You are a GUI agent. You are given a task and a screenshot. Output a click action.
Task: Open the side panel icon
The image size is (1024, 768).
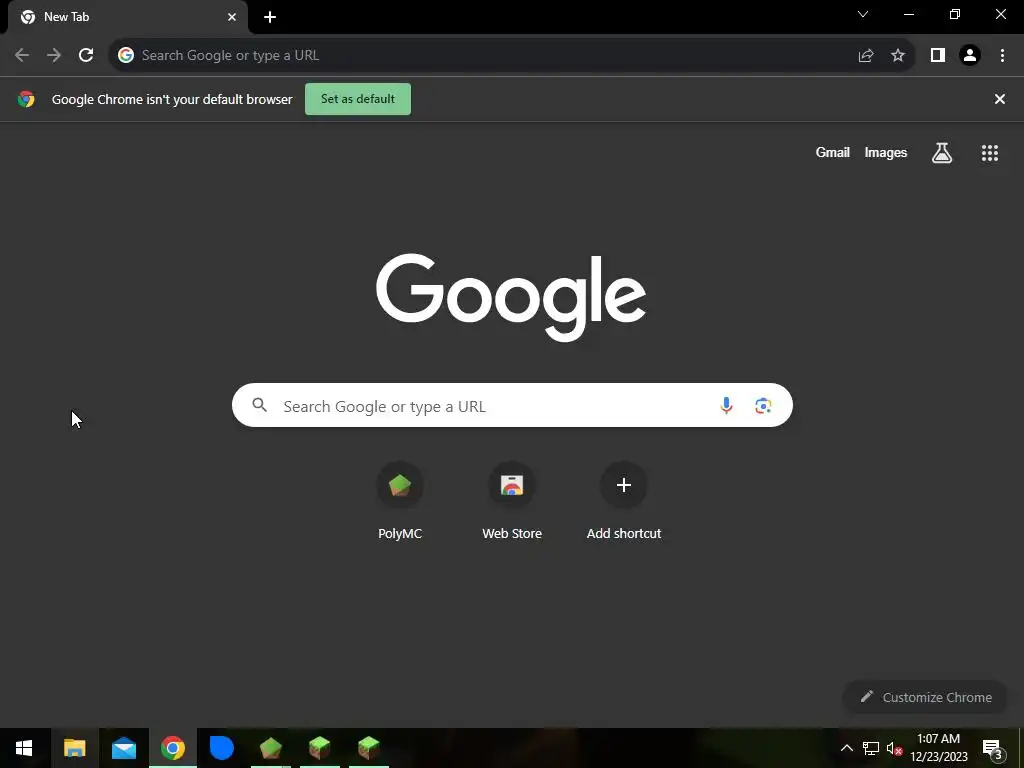point(938,56)
